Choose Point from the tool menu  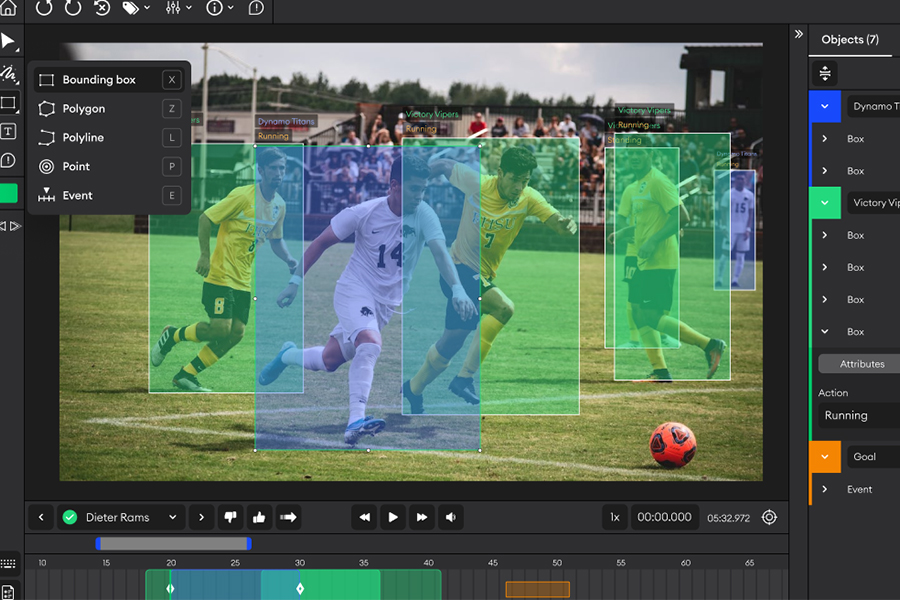pos(109,167)
